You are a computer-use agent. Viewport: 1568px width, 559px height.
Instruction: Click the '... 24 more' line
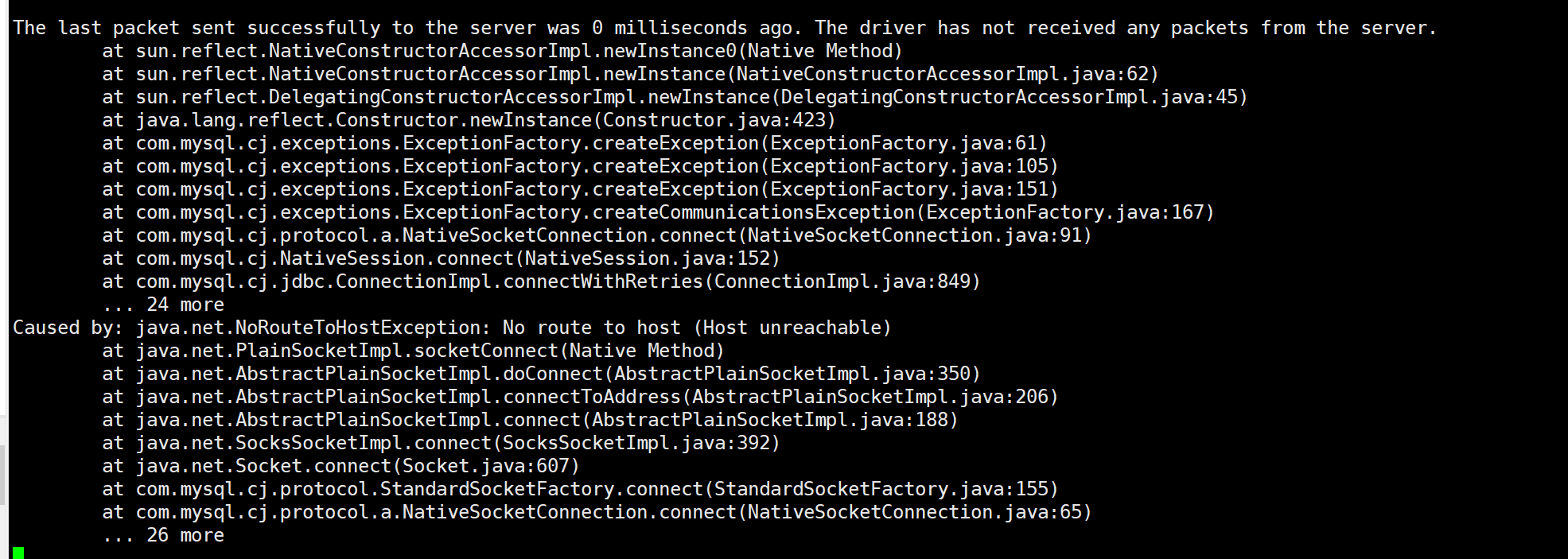tap(163, 305)
